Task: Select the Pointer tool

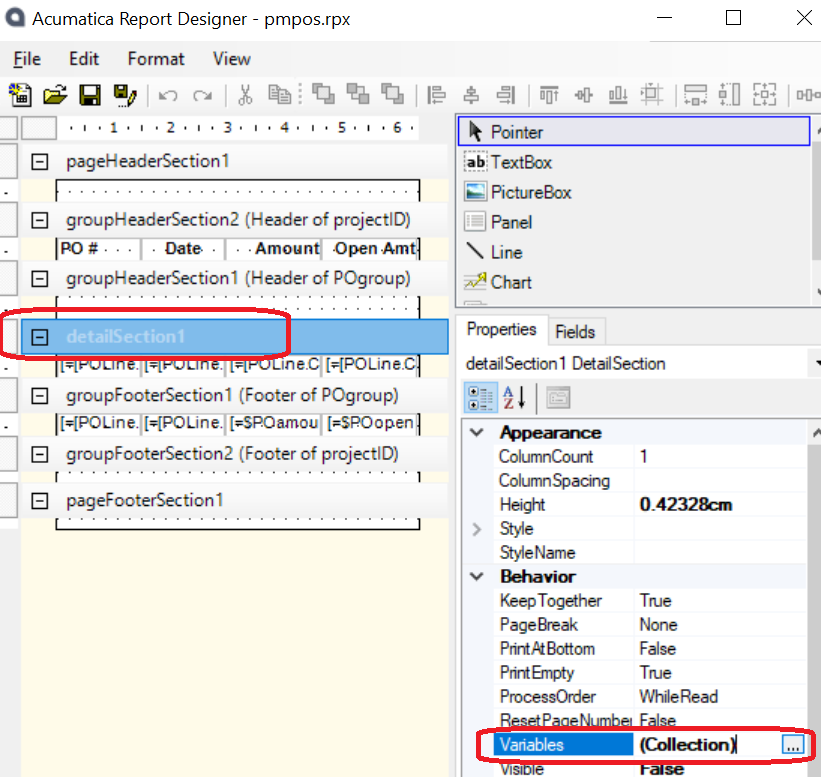Action: click(634, 131)
